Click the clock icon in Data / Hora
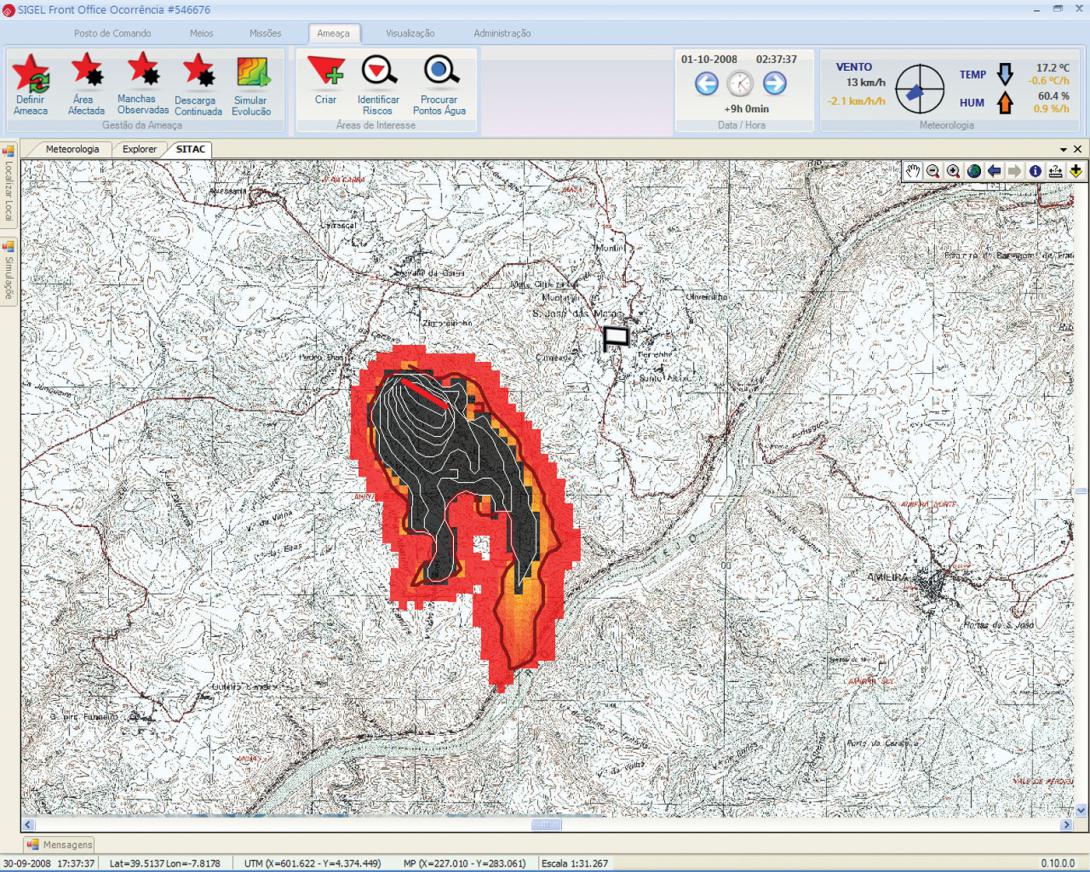 [740, 84]
